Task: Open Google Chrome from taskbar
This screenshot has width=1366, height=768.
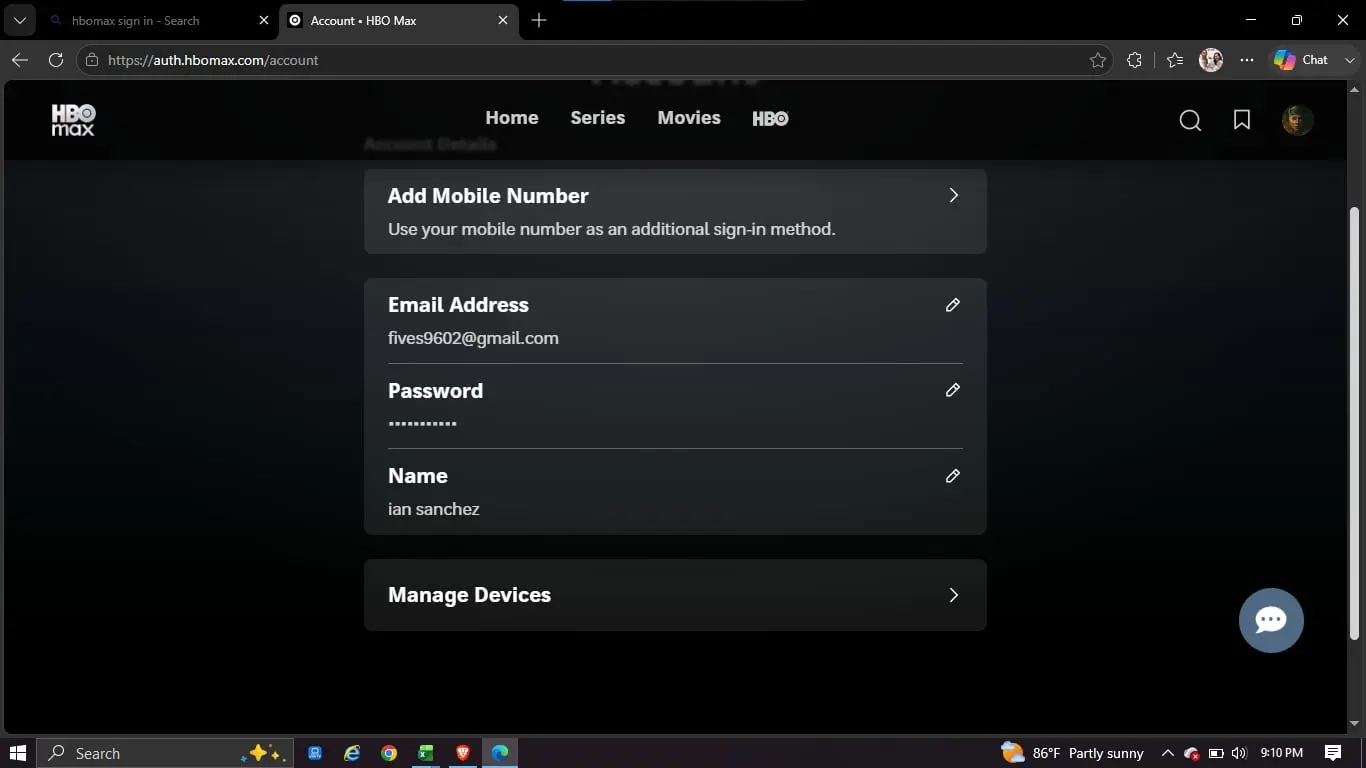Action: click(x=389, y=753)
